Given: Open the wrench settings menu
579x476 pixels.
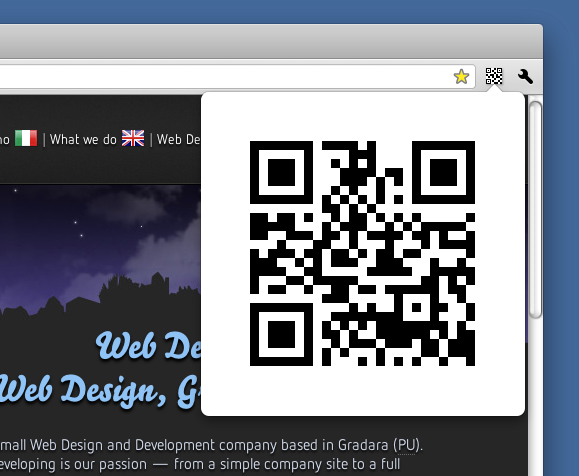Looking at the screenshot, I should coord(525,77).
